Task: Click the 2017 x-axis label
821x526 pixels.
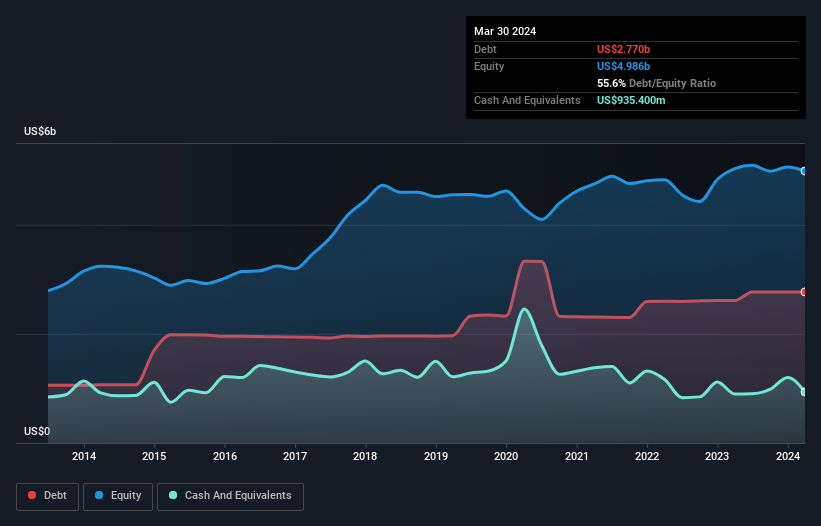Action: (x=295, y=456)
